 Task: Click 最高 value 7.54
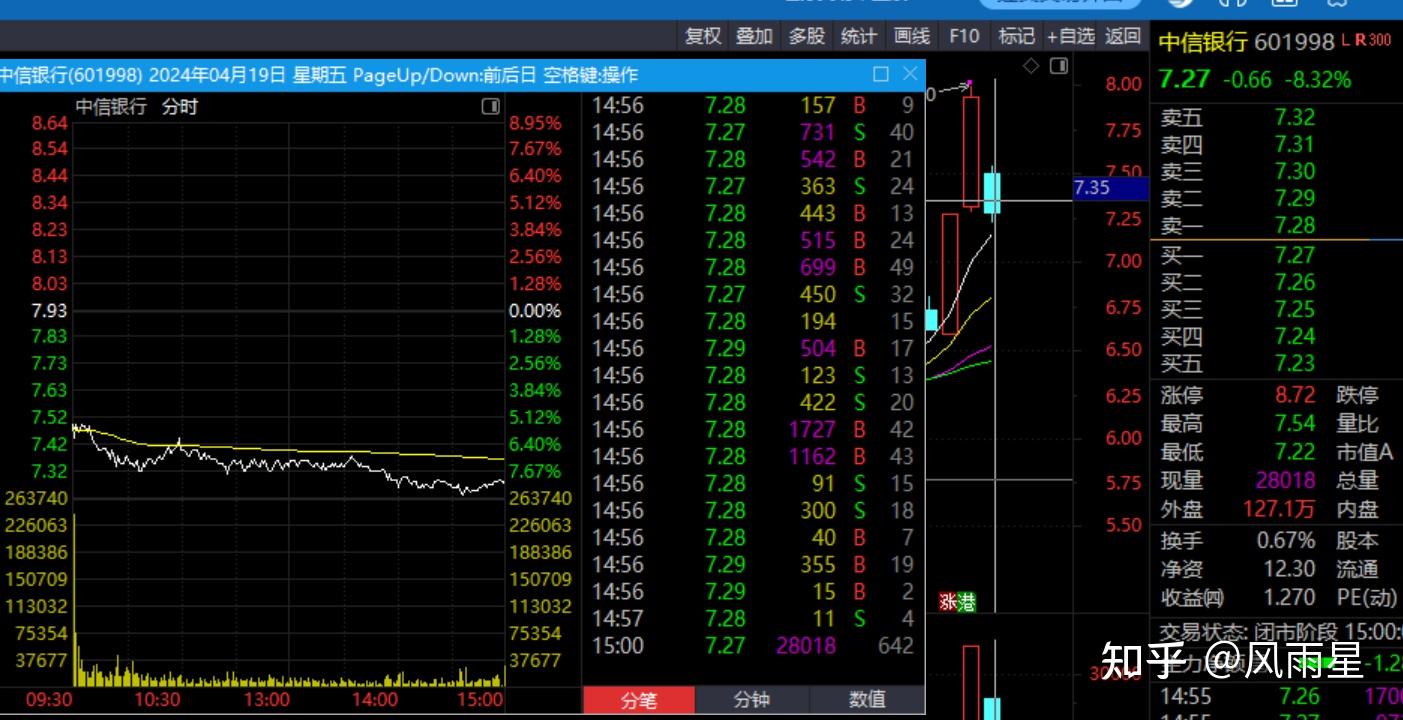[1295, 424]
